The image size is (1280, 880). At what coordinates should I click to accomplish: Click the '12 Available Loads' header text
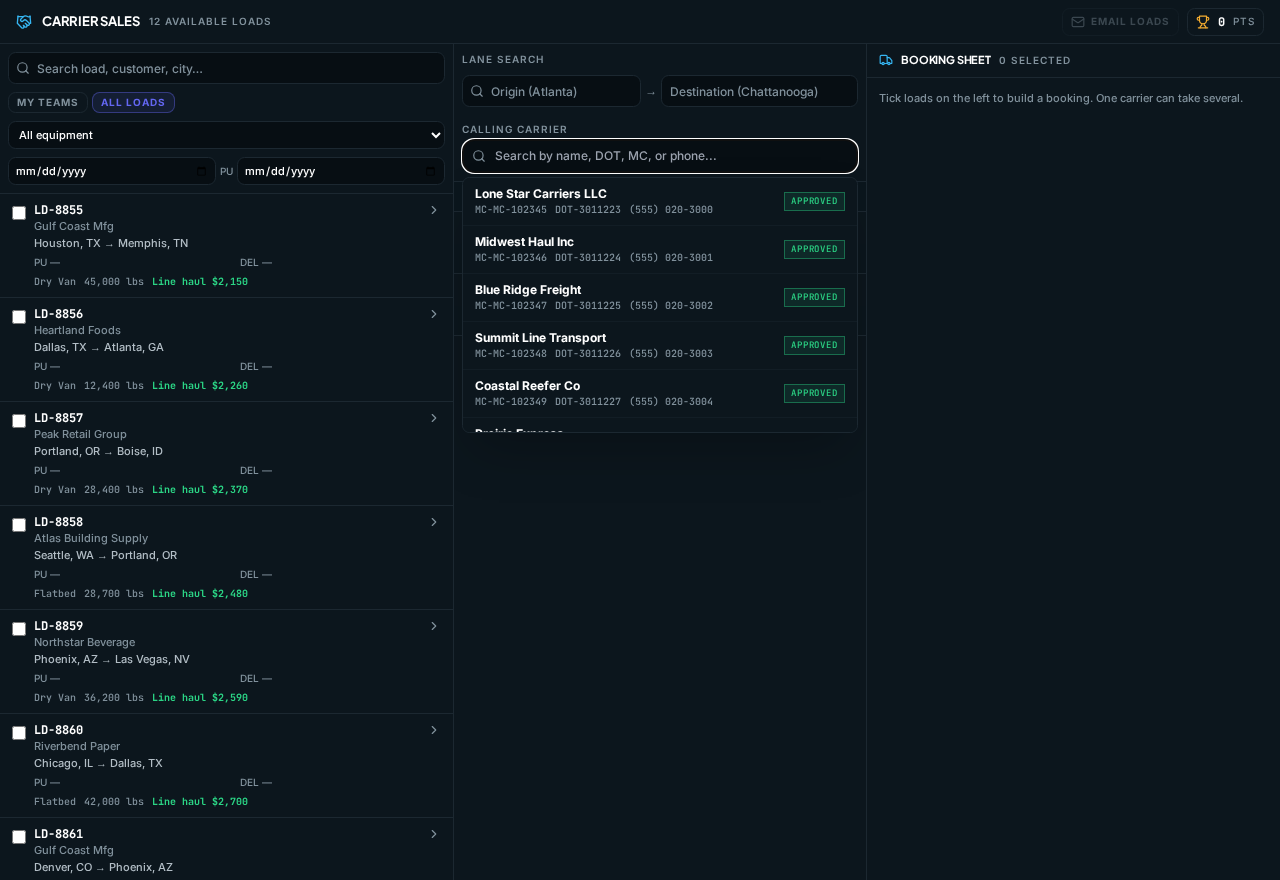[x=210, y=22]
